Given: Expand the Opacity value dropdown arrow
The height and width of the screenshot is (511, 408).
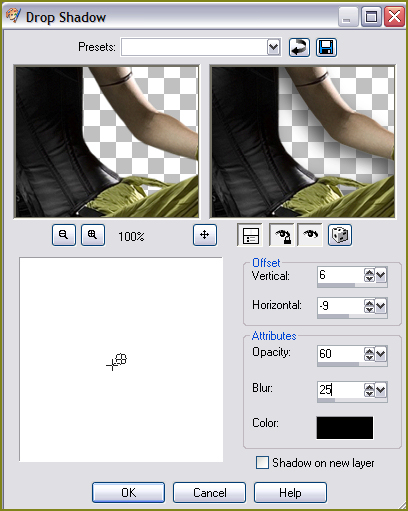Looking at the screenshot, I should pos(381,354).
